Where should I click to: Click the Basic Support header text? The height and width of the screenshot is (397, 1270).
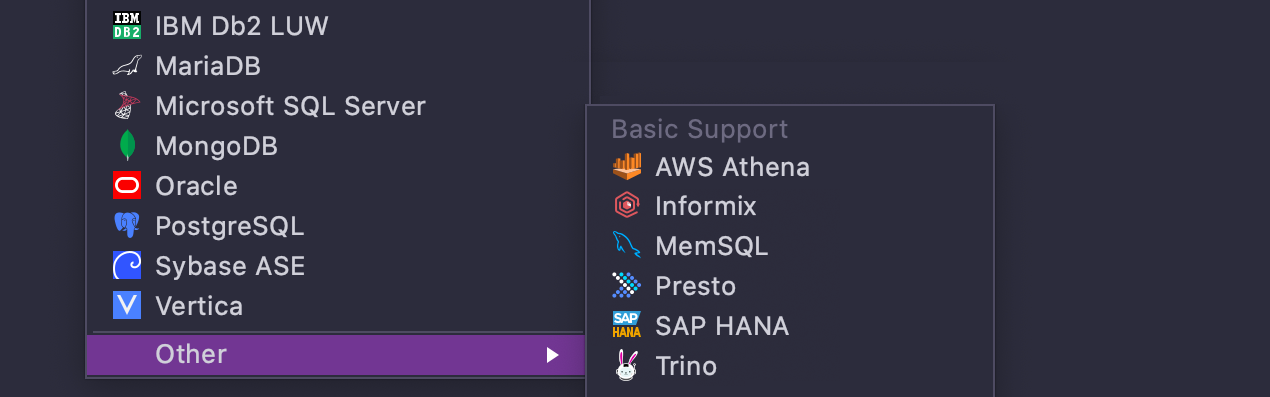pyautogui.click(x=700, y=129)
